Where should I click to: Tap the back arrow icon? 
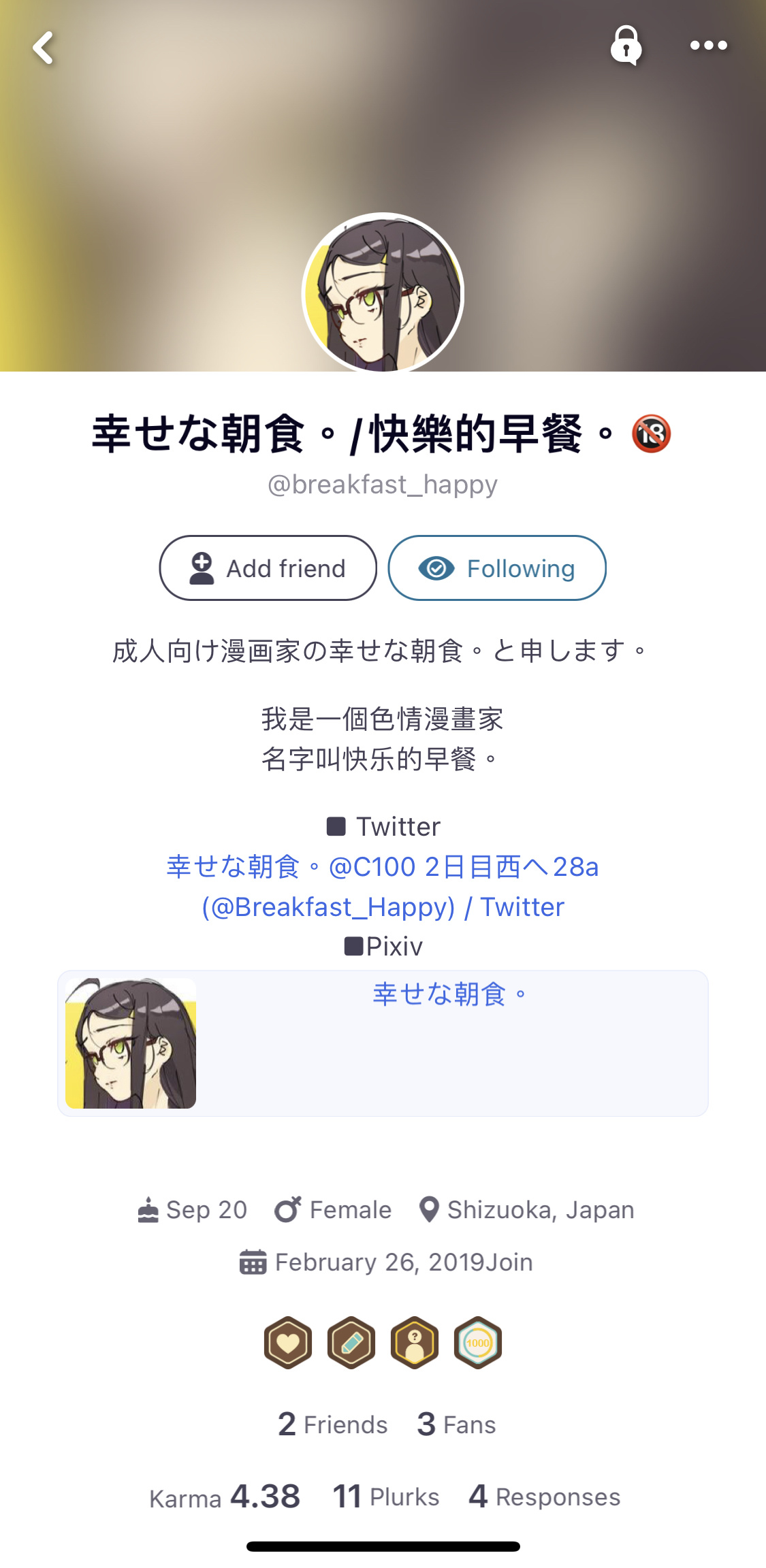(43, 48)
